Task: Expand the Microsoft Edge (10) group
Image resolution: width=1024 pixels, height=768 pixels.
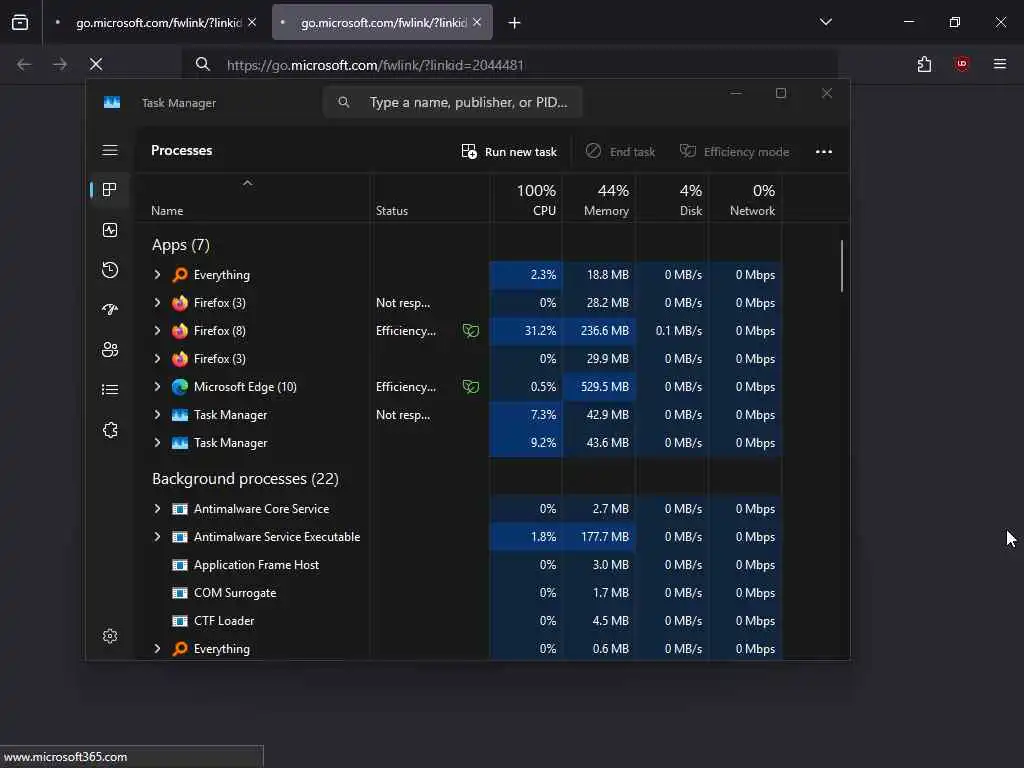Action: pos(157,387)
